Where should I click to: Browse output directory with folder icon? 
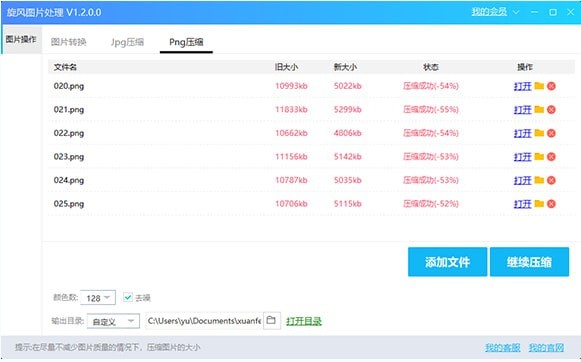272,321
